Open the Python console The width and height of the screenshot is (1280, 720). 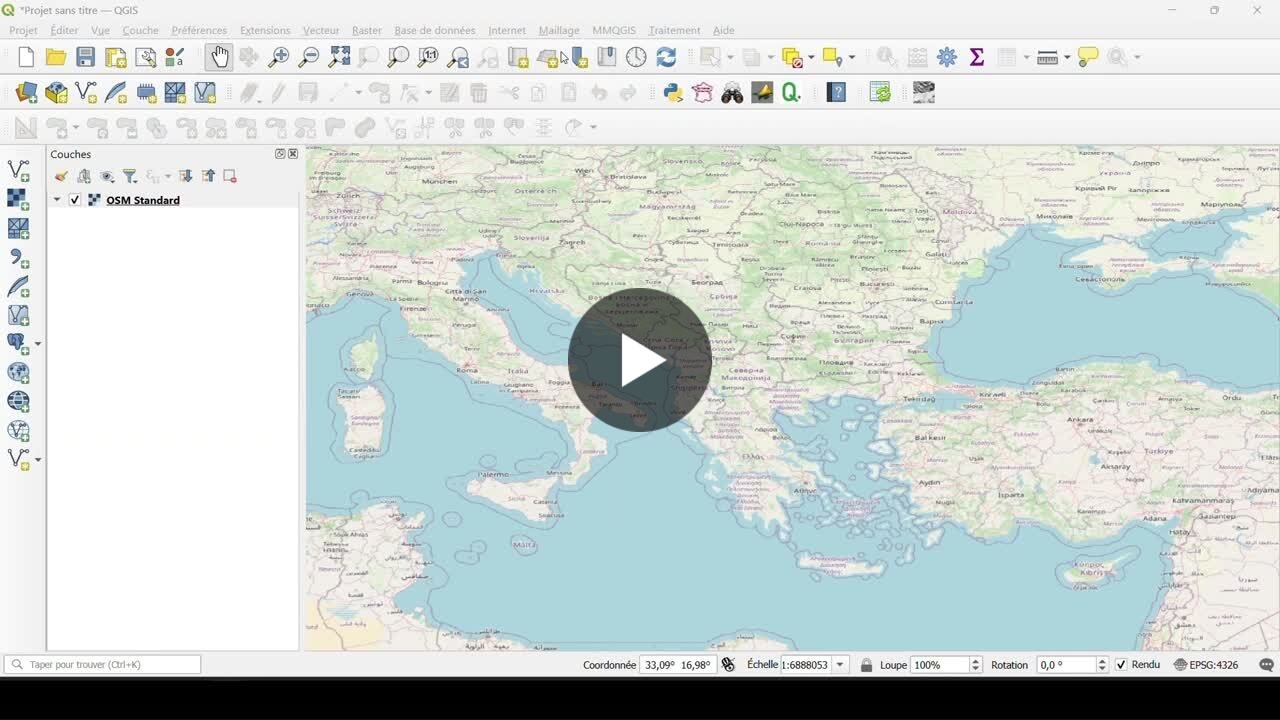(673, 93)
